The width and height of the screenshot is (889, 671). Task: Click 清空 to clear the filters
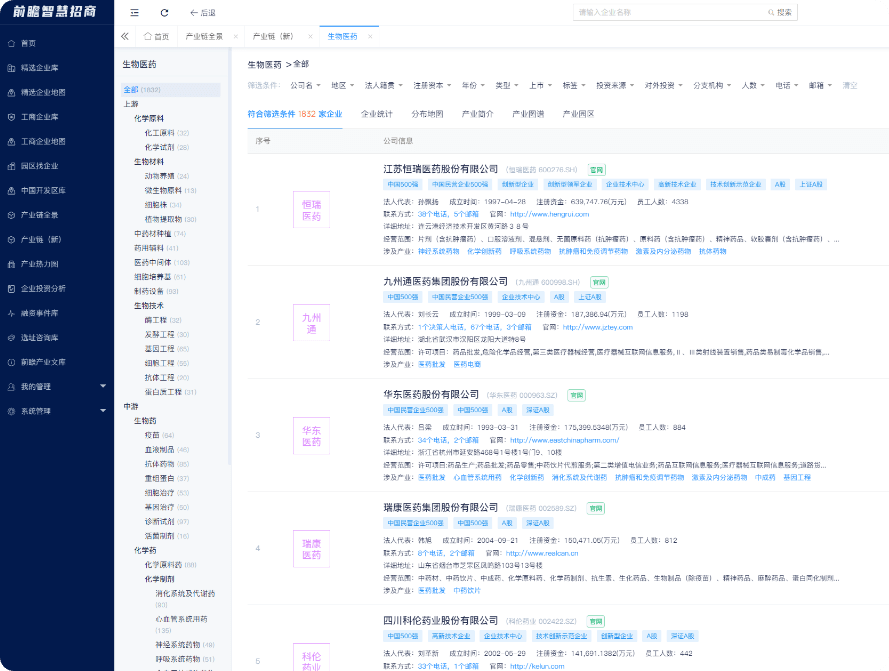pos(849,86)
